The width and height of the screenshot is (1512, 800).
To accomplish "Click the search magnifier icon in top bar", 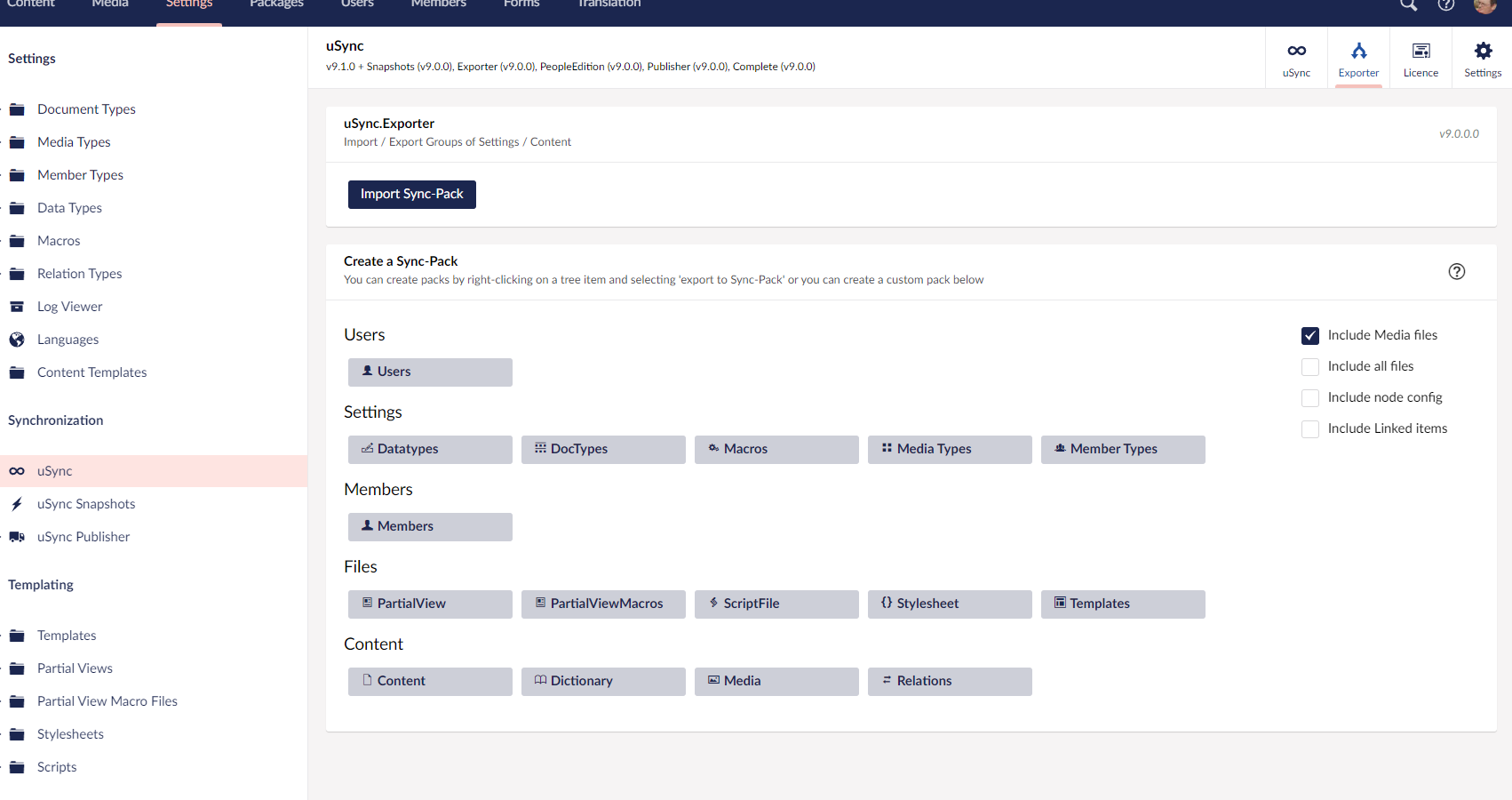I will 1409,5.
